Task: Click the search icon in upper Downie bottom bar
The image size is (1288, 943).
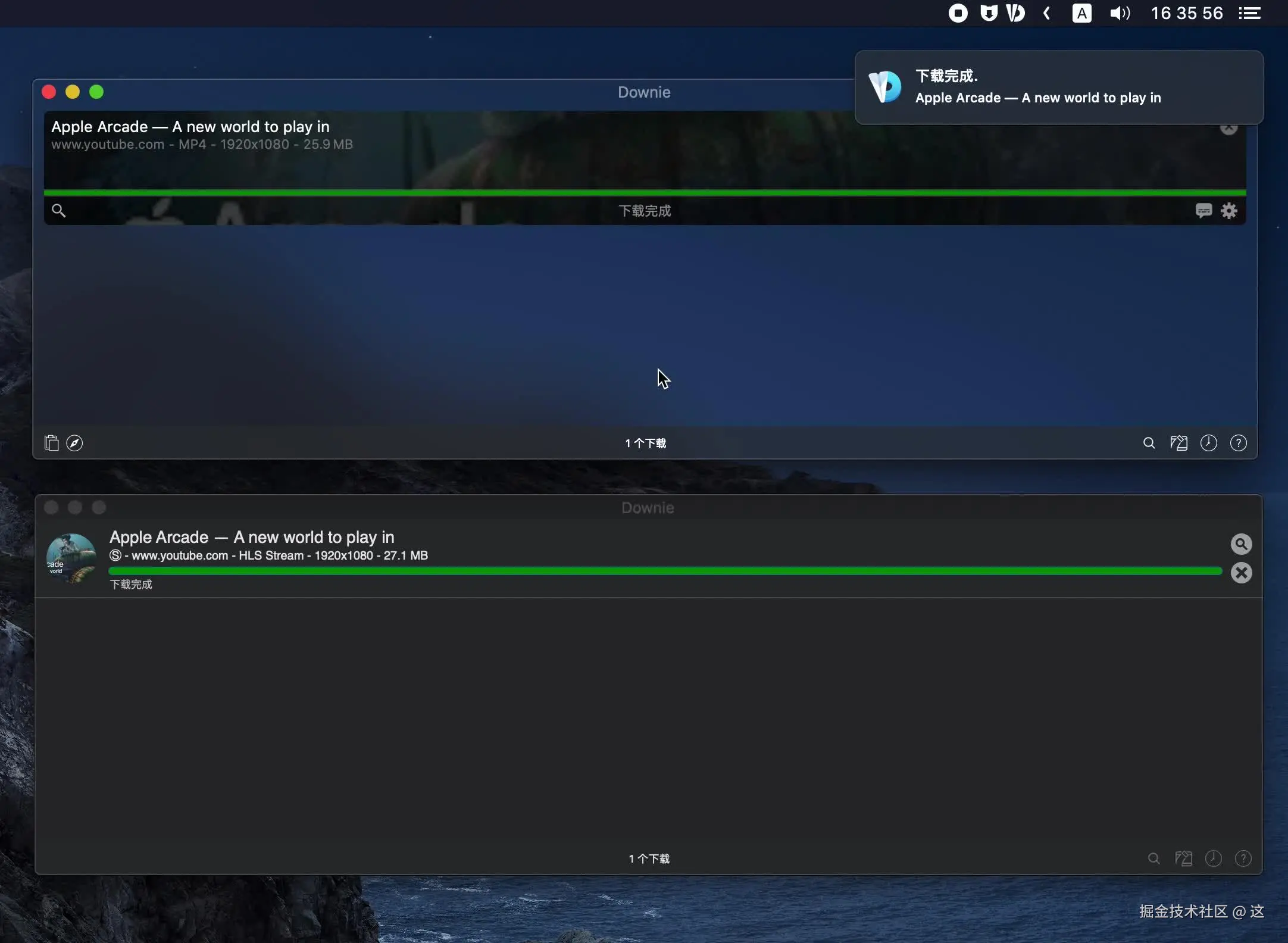Action: [1149, 443]
